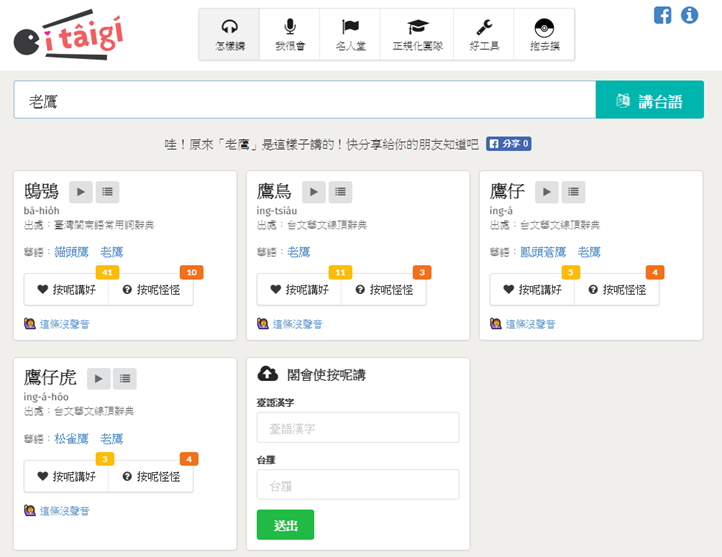This screenshot has height=557, width=722.
Task: Open the 怎樣講 headphone tab
Action: pos(229,35)
